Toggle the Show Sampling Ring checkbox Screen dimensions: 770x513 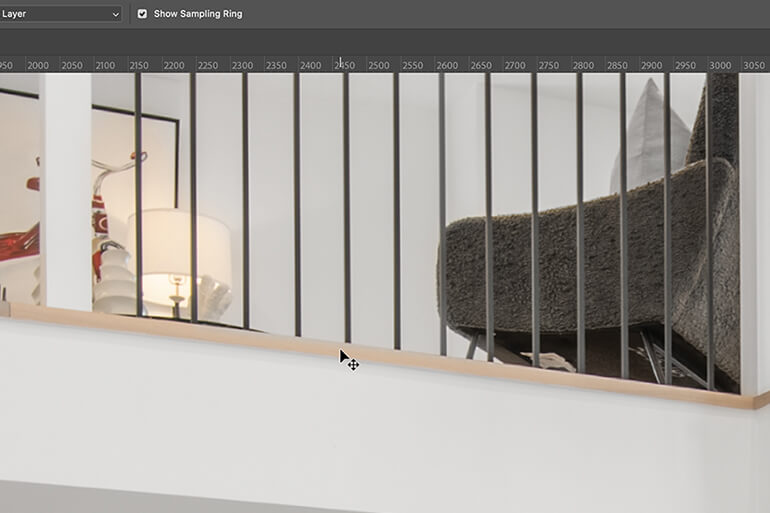pos(142,14)
